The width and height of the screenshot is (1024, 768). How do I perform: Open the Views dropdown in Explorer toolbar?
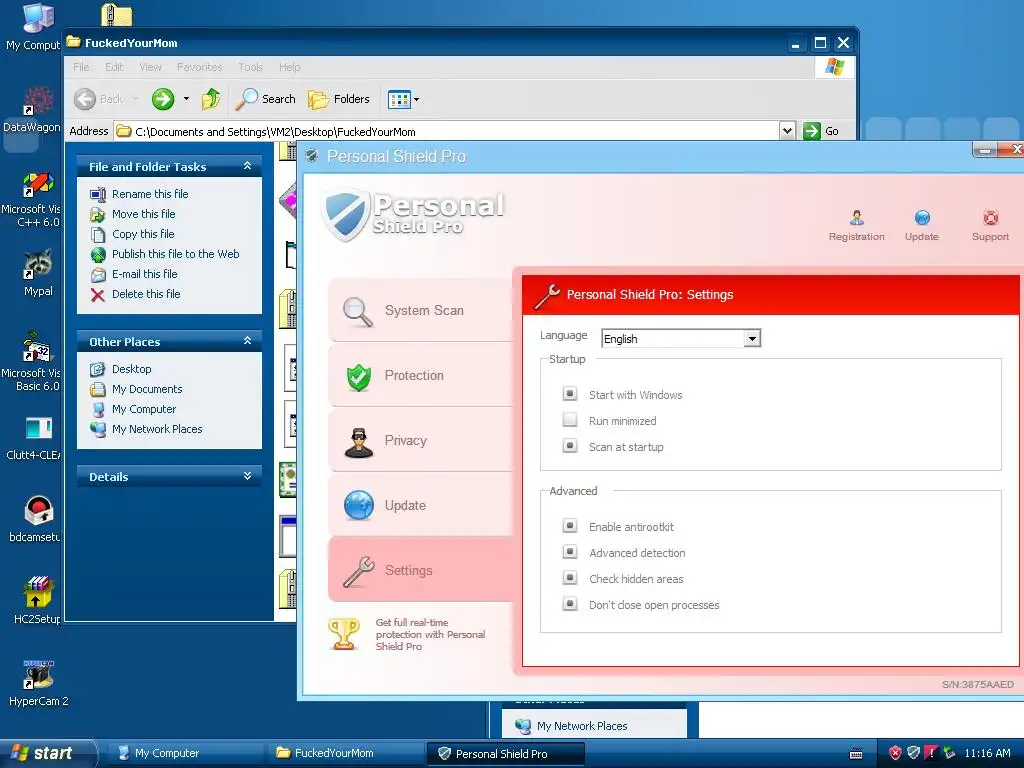click(x=403, y=99)
